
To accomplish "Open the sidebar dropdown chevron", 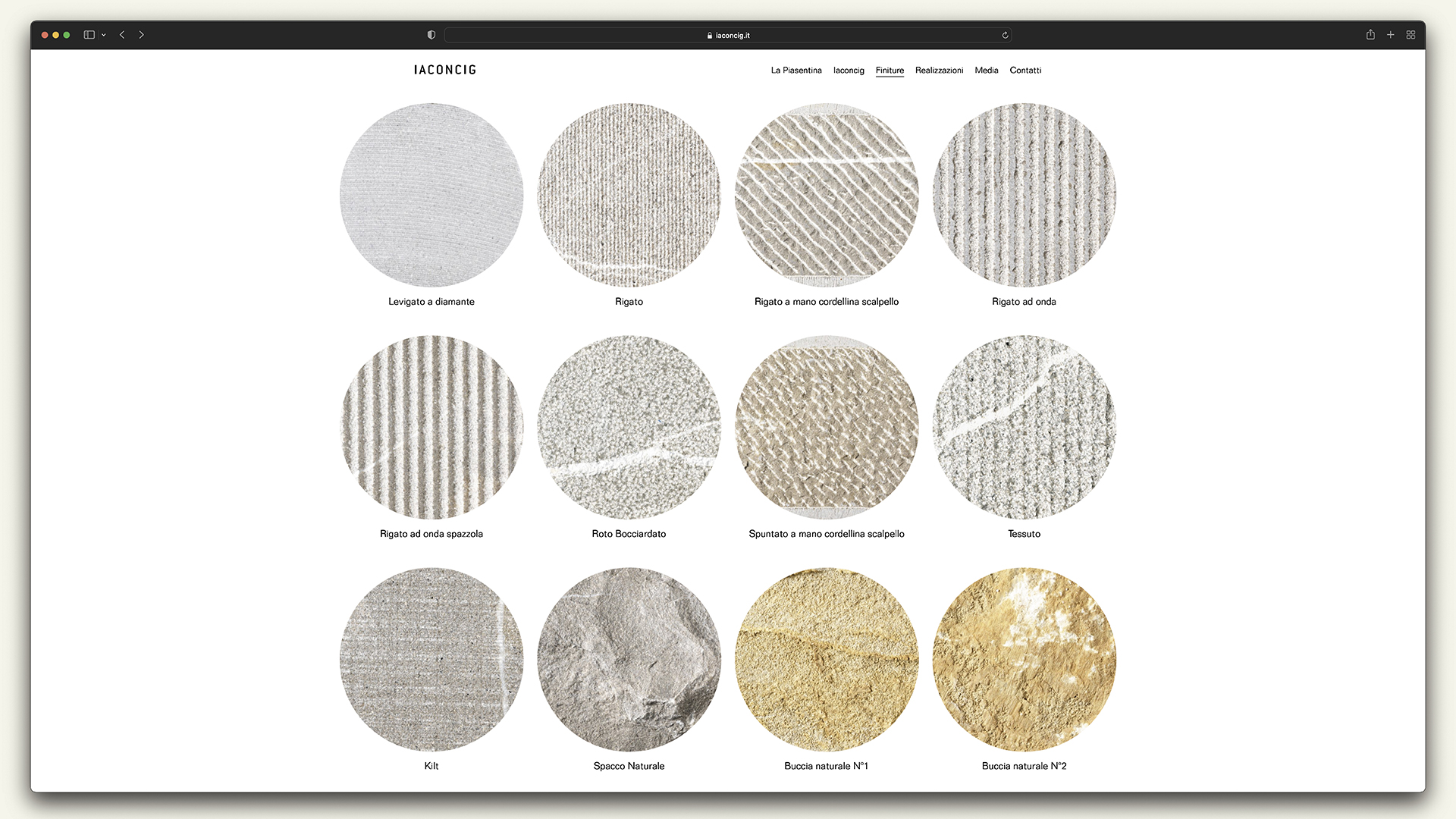I will click(x=104, y=35).
